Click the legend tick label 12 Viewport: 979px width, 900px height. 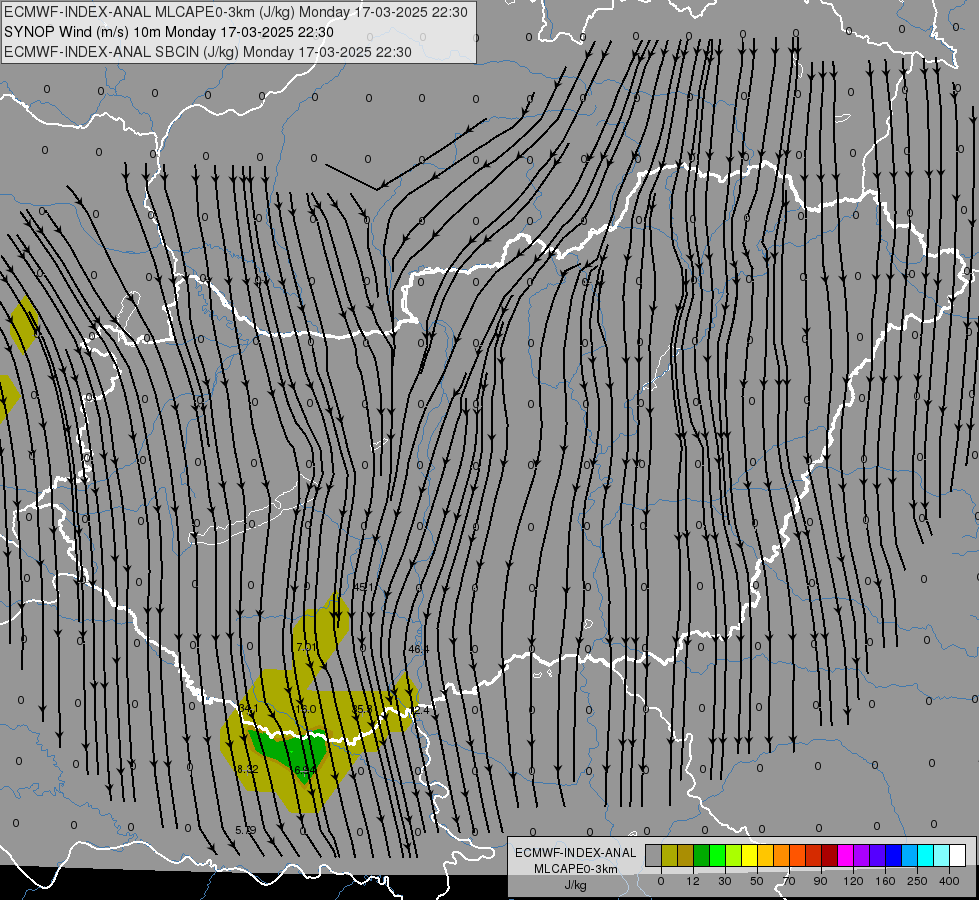(x=693, y=881)
